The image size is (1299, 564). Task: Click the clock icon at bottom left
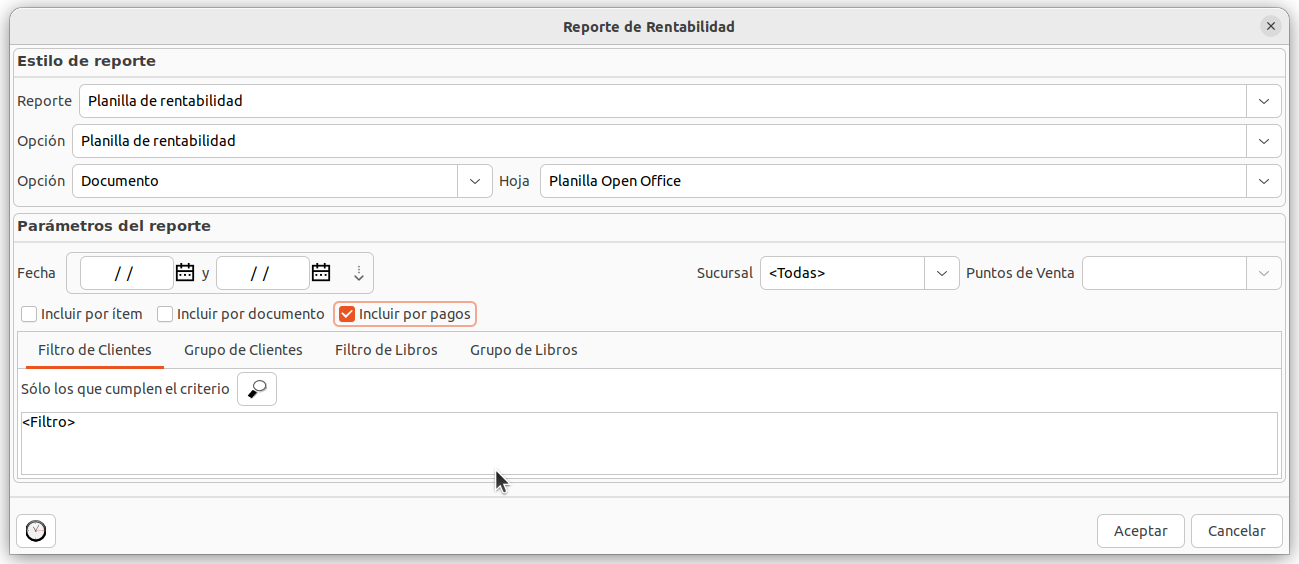point(36,531)
